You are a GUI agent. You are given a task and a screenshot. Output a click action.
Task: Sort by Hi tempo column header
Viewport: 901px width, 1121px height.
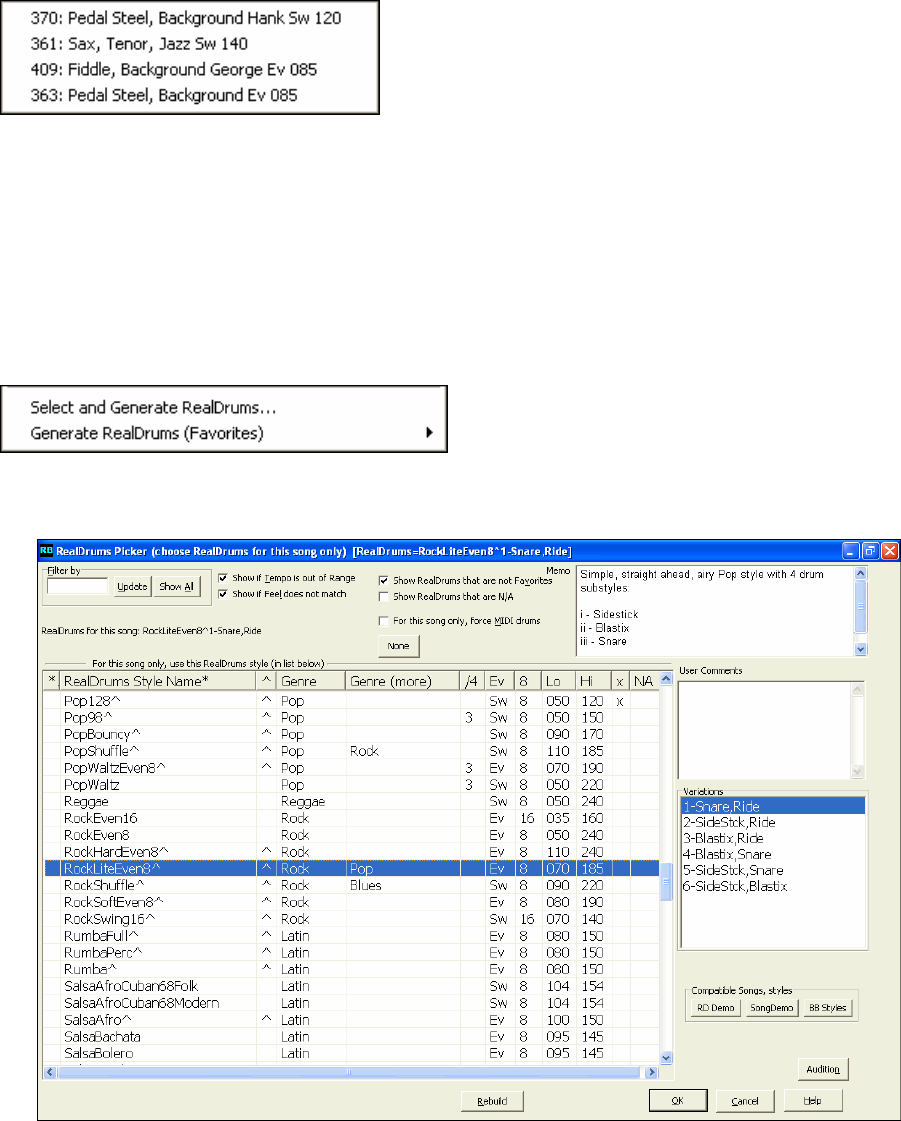[x=594, y=681]
